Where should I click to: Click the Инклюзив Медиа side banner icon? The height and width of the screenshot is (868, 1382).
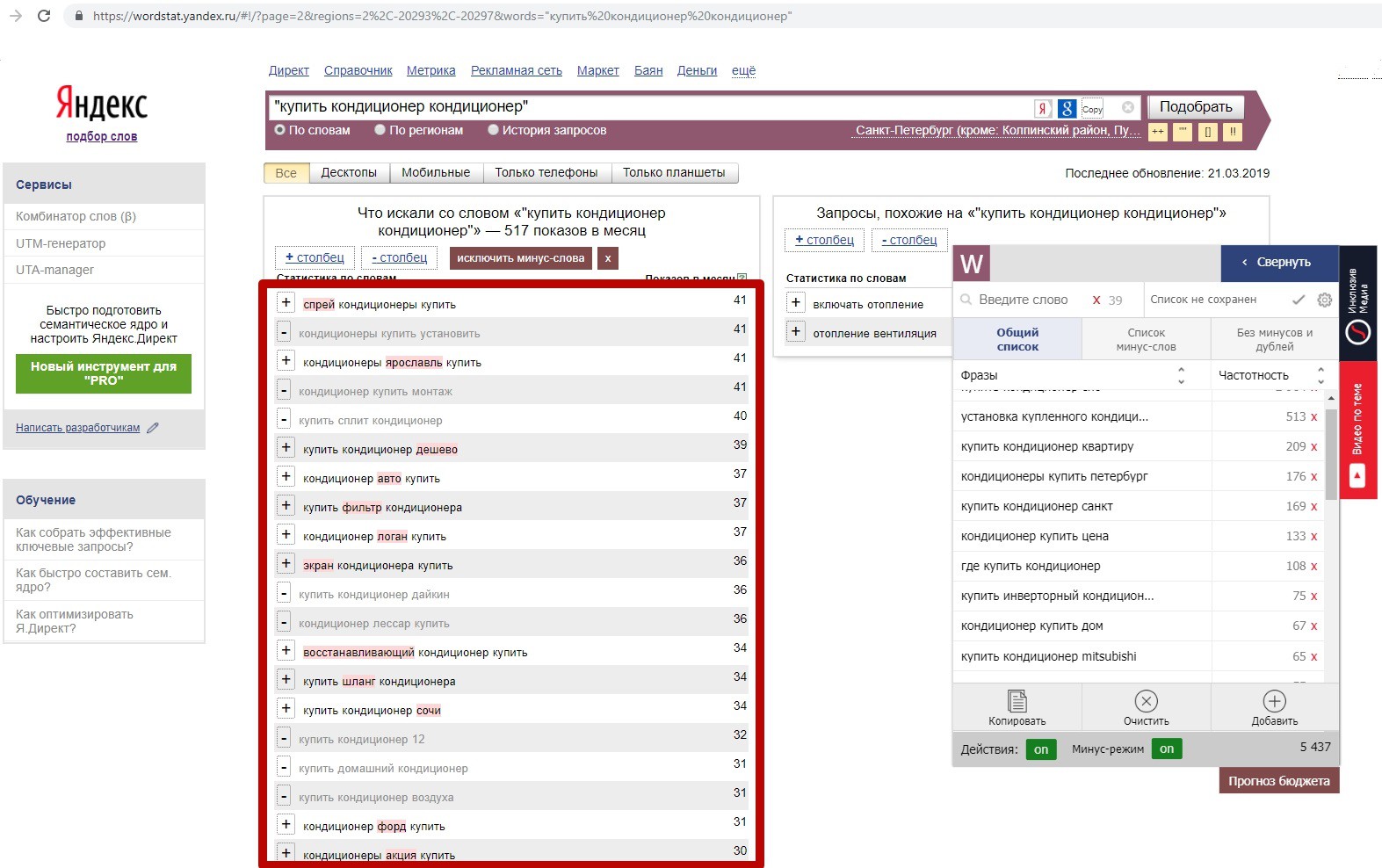point(1358,332)
